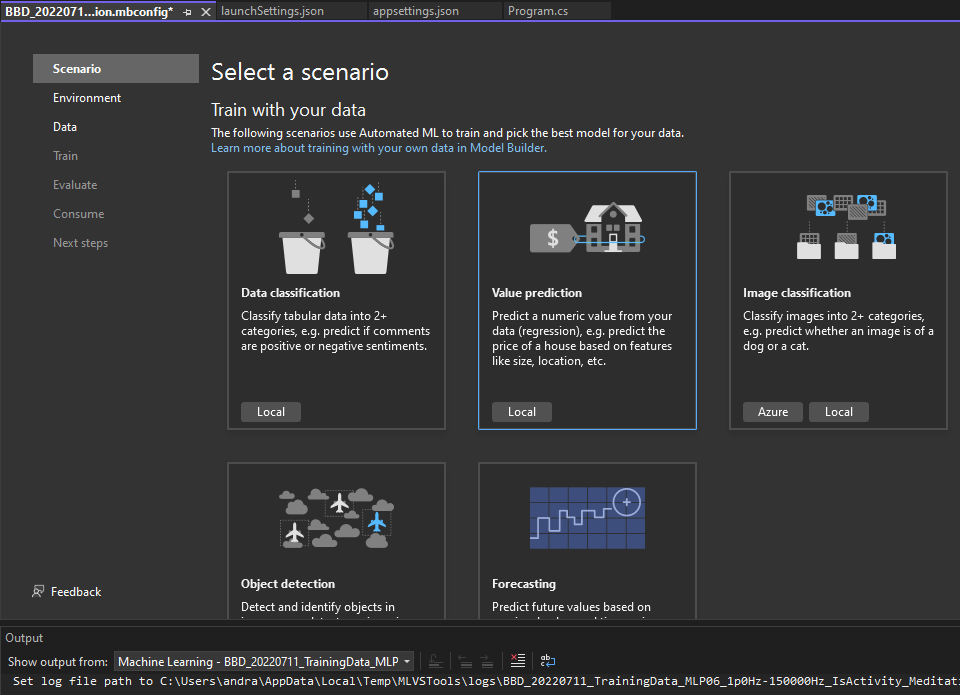Open the Data step
Image resolution: width=960 pixels, height=695 pixels.
click(x=65, y=127)
